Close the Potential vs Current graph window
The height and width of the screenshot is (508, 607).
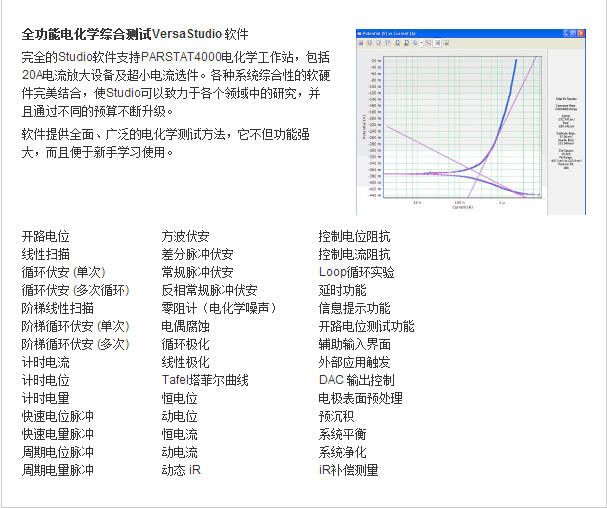tap(581, 33)
